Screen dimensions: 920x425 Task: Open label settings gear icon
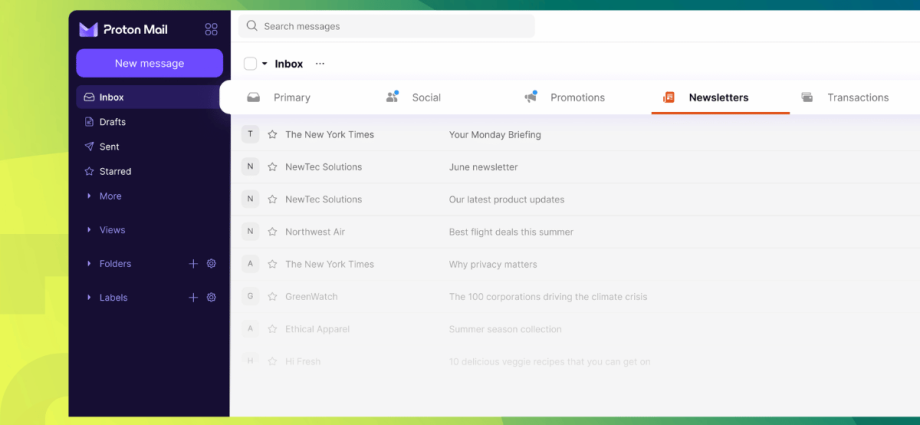pos(211,298)
